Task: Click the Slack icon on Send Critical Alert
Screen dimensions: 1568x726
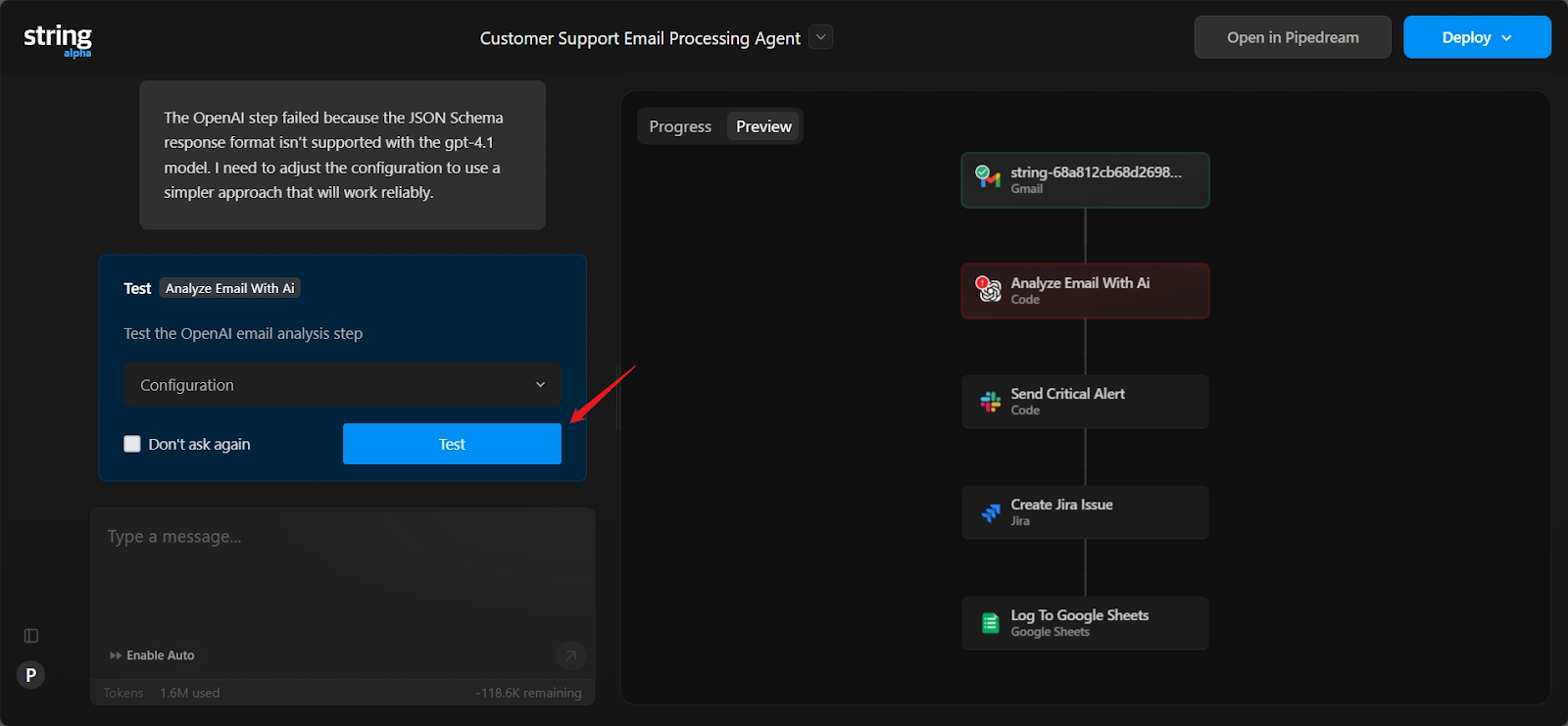Action: [x=991, y=402]
